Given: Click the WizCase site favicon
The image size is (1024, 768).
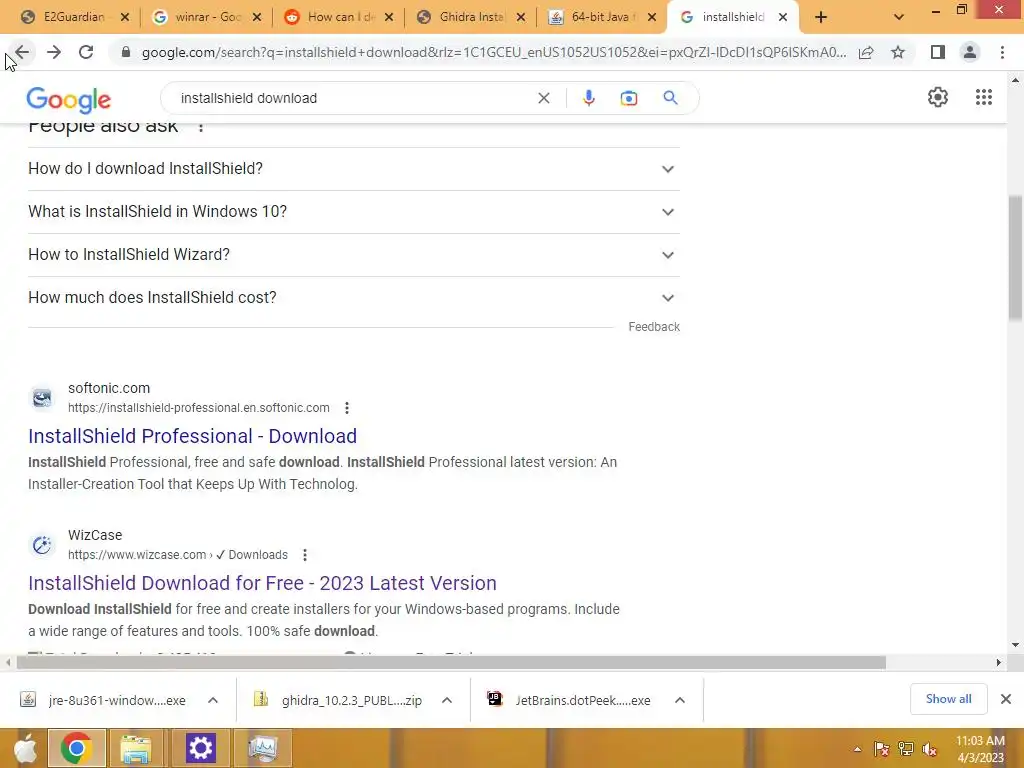Looking at the screenshot, I should 42,545.
